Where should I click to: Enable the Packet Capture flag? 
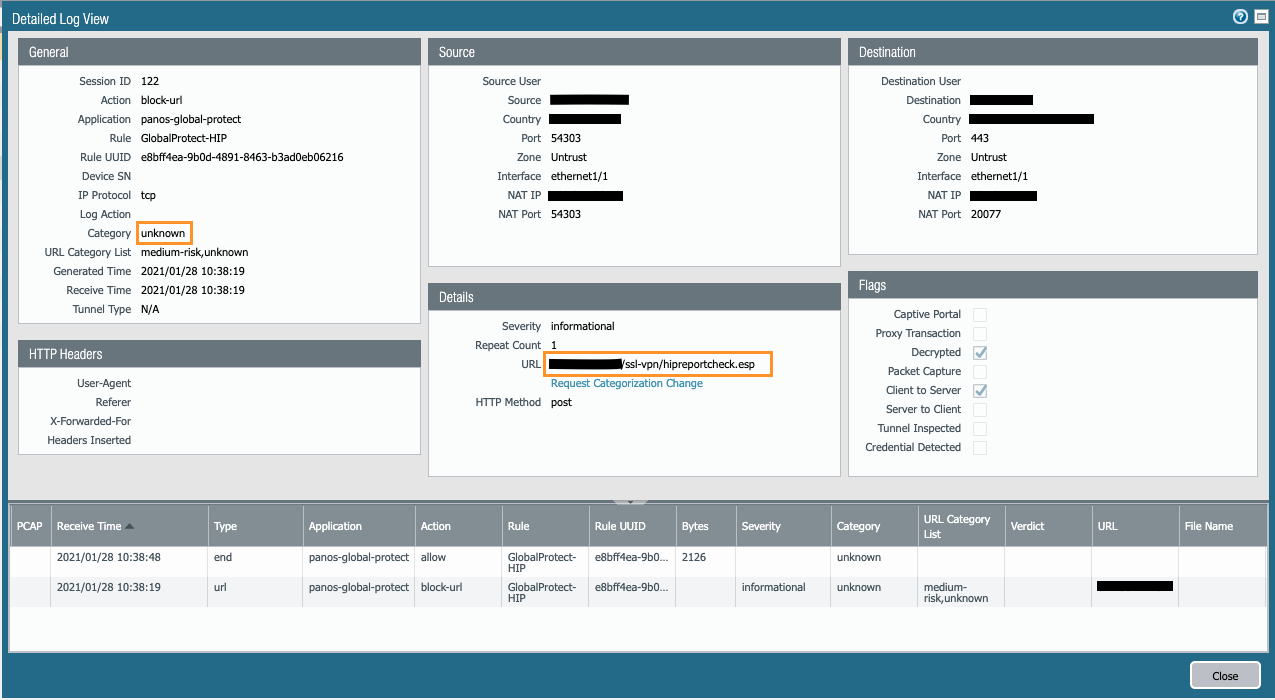click(x=979, y=371)
